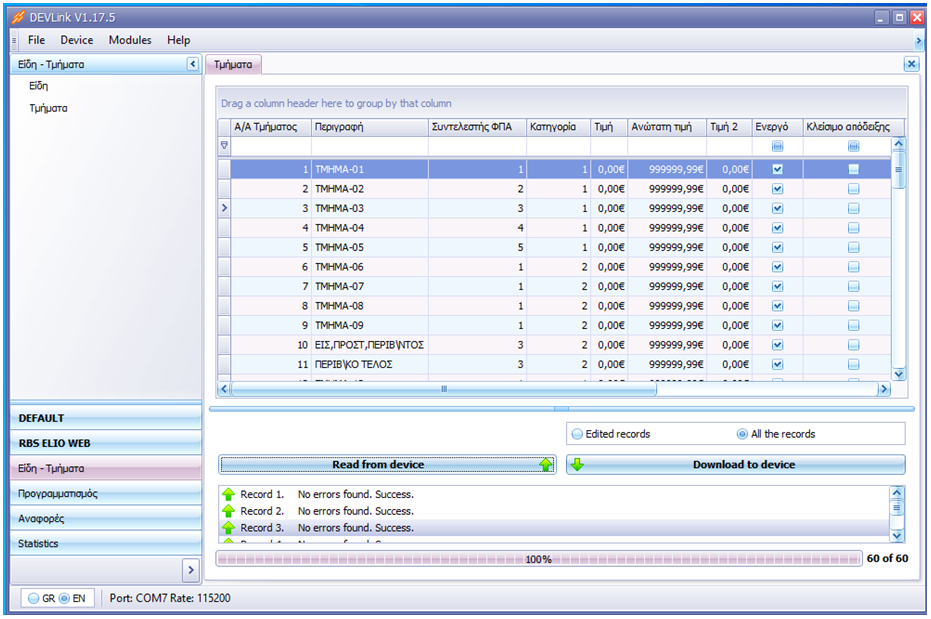Open the Προγραμματισμός navigation group
The width and height of the screenshot is (931, 619).
58,494
